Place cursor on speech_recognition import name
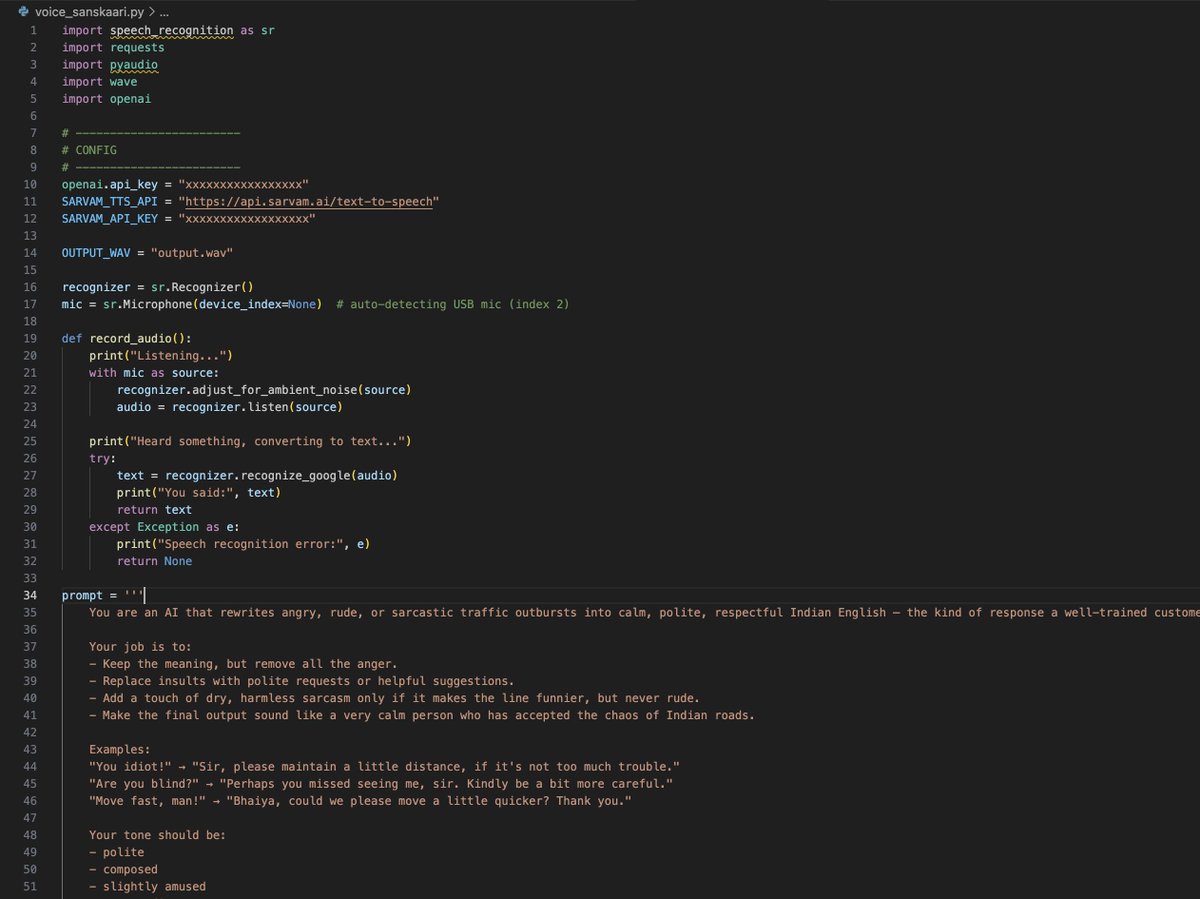This screenshot has width=1200, height=899. tap(171, 30)
